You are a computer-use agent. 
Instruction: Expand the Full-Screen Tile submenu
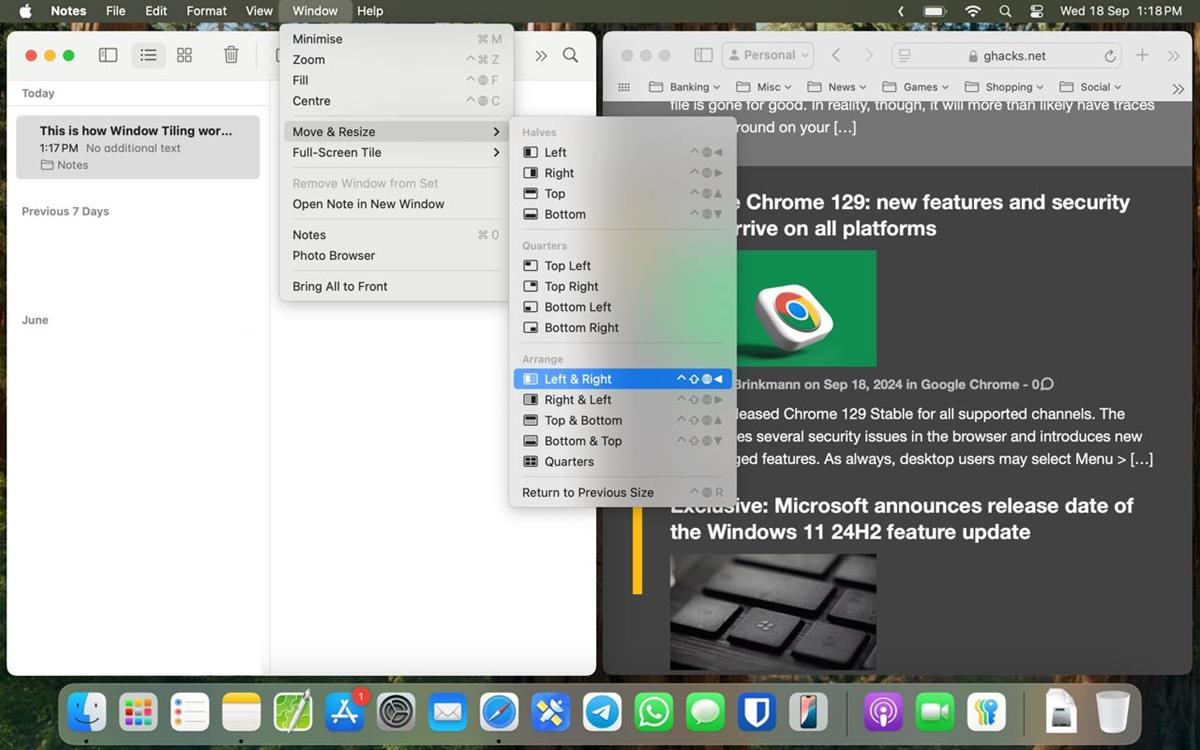coord(395,152)
